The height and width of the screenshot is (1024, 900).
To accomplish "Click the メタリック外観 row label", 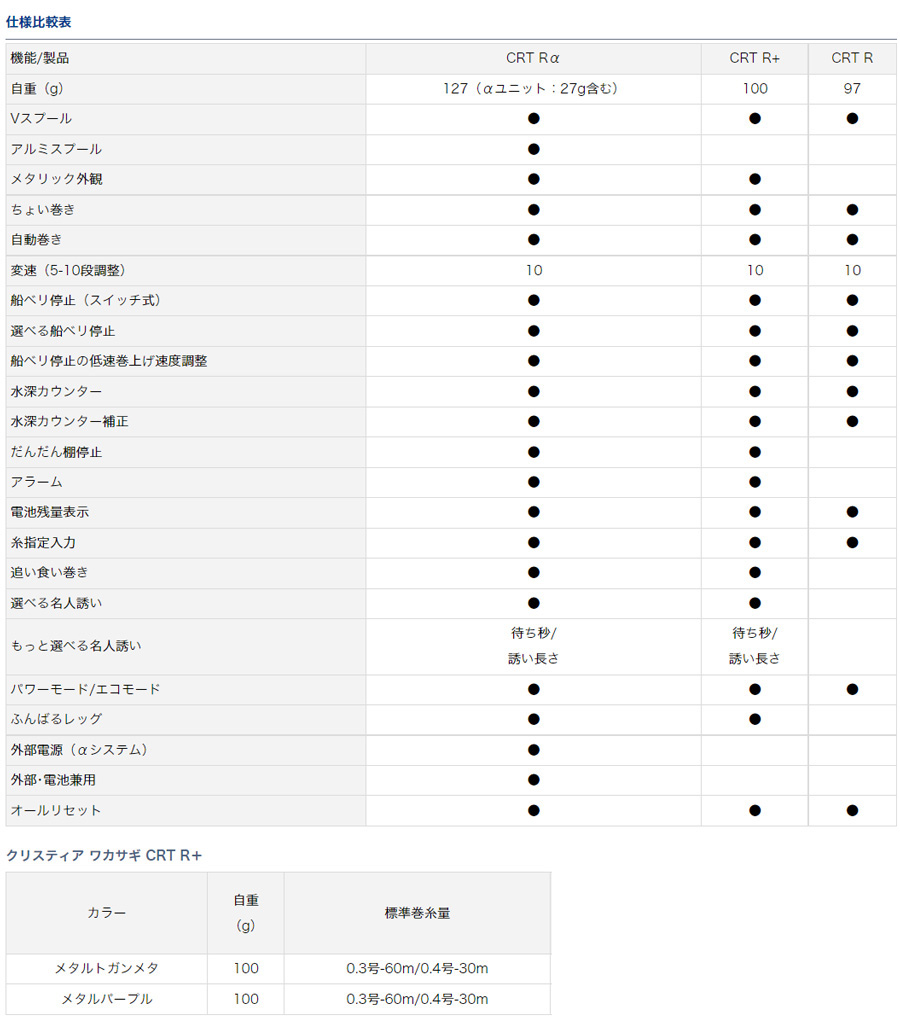I will click(x=56, y=179).
